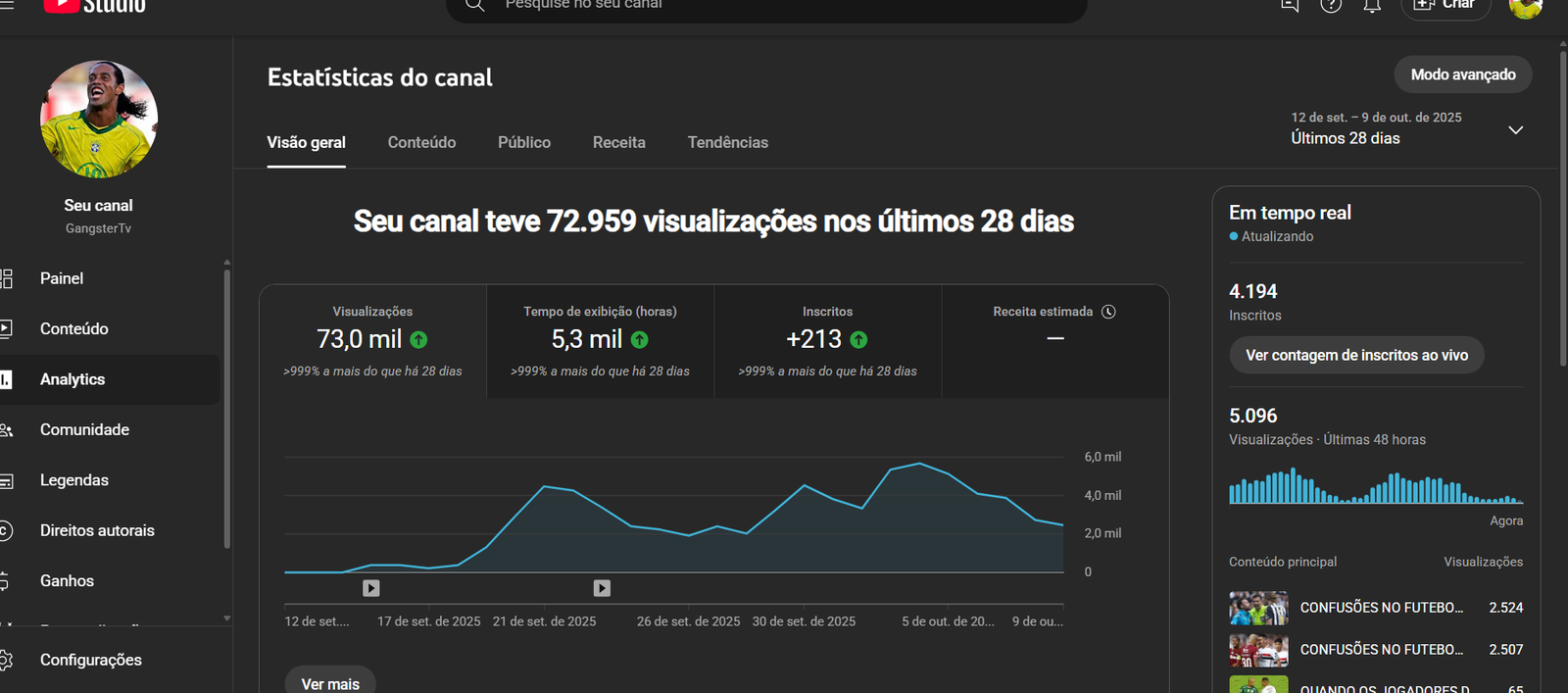Click the help question mark icon

pyautogui.click(x=1331, y=5)
